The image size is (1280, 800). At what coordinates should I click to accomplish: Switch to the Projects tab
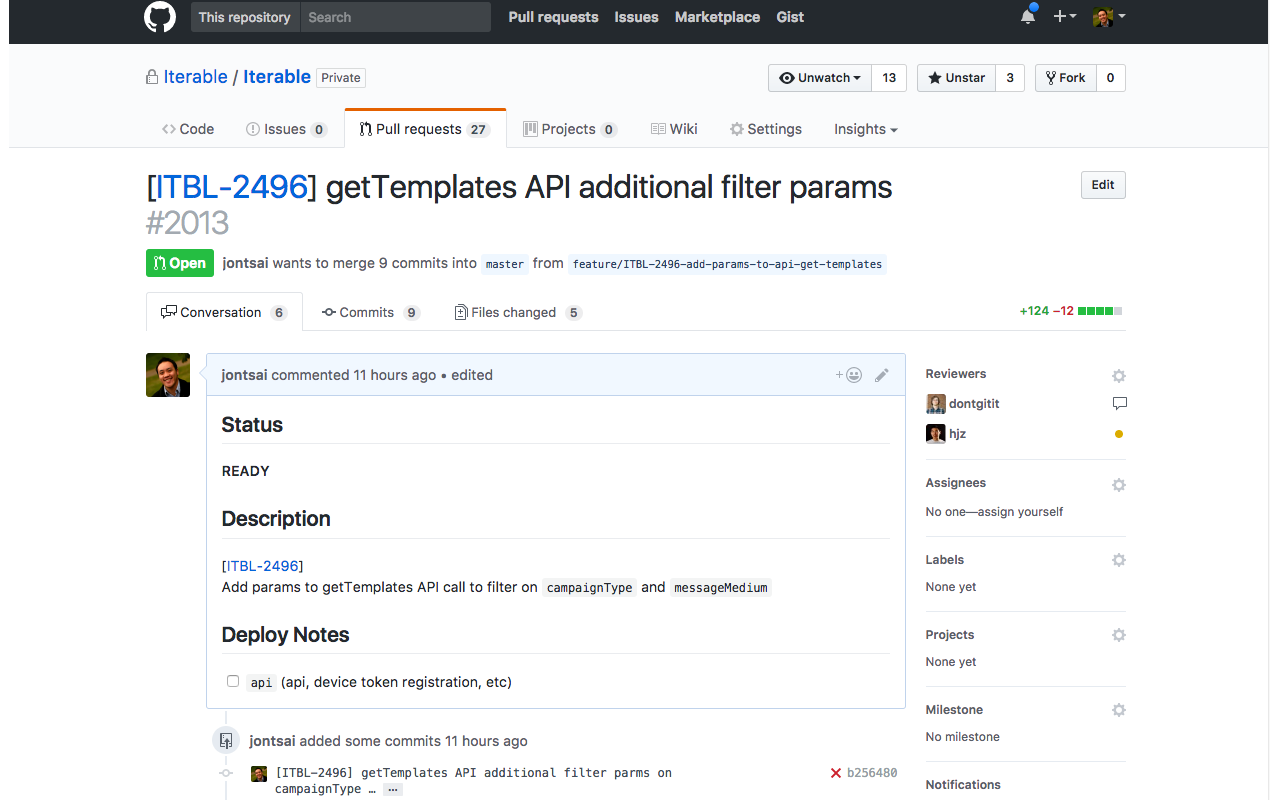[x=570, y=129]
